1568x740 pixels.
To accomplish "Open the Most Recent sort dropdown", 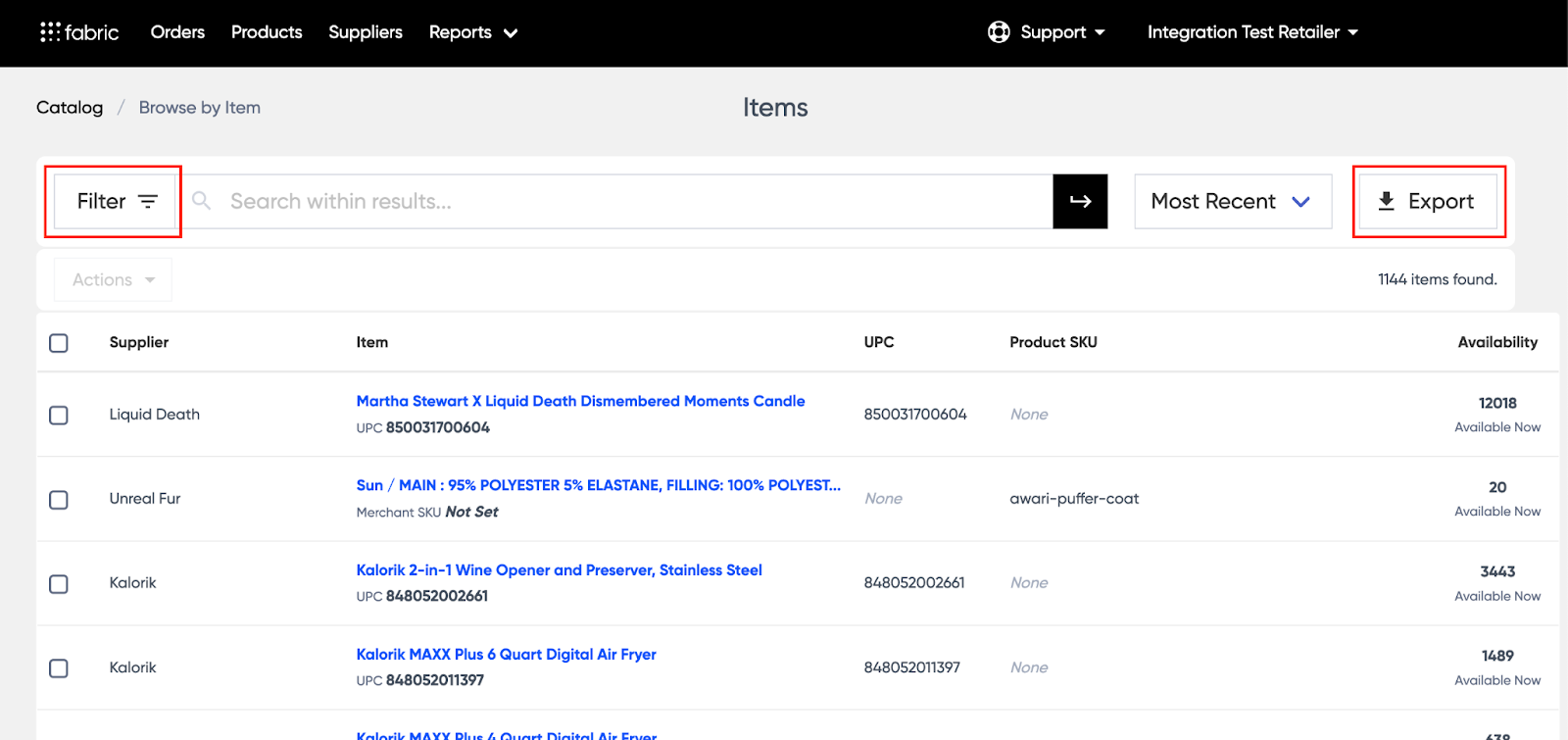I will click(x=1233, y=201).
